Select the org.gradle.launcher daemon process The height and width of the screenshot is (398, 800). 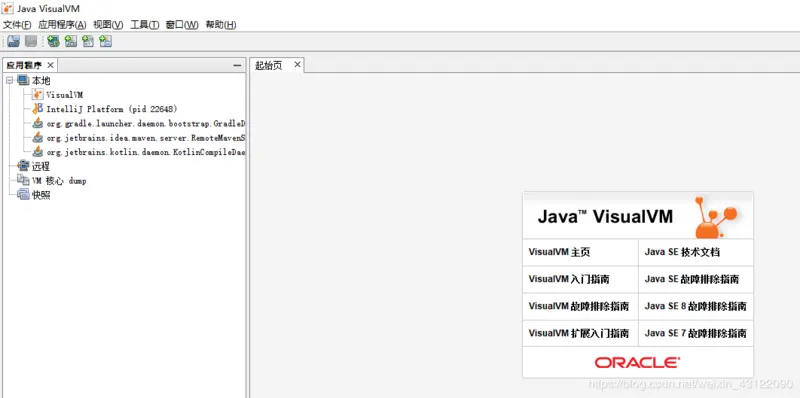click(x=146, y=123)
